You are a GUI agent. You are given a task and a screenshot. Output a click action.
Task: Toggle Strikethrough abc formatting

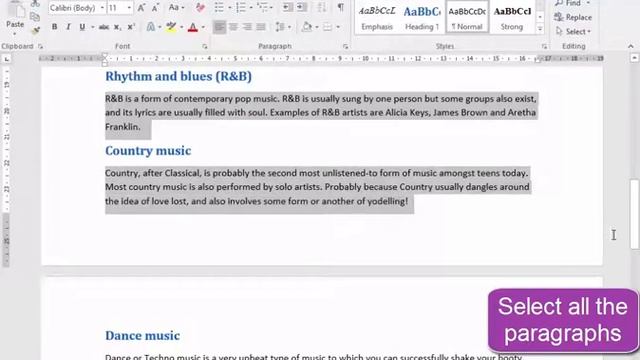click(x=104, y=27)
